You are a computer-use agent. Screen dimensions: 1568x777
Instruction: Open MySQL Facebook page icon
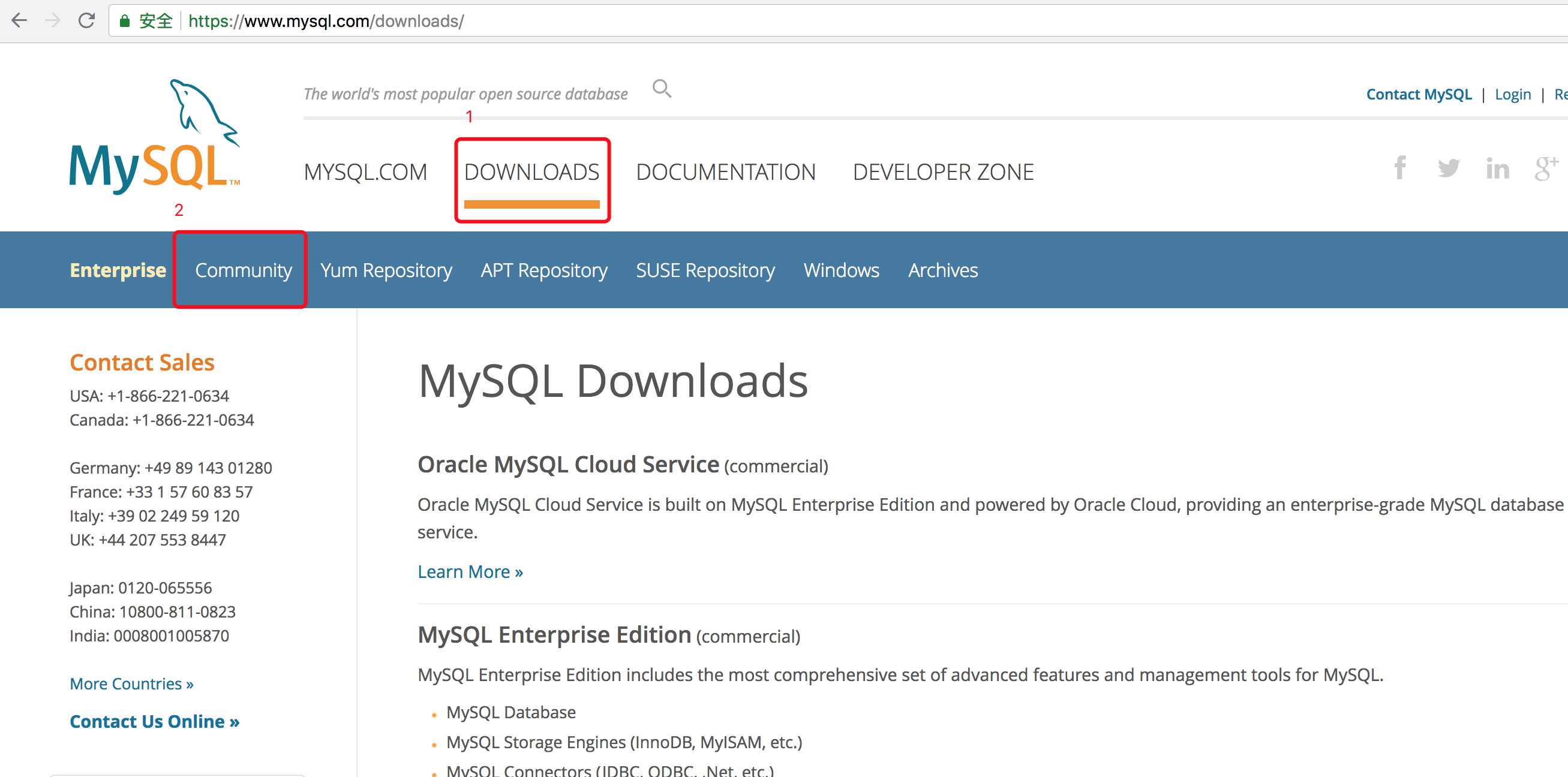point(1400,167)
